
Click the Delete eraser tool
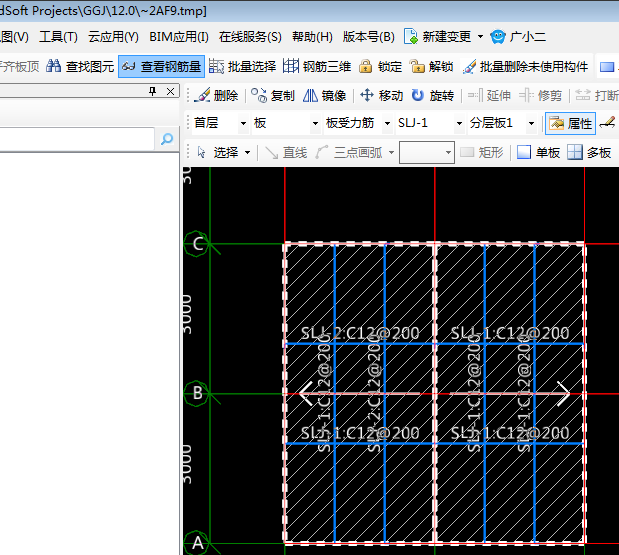pyautogui.click(x=216, y=96)
